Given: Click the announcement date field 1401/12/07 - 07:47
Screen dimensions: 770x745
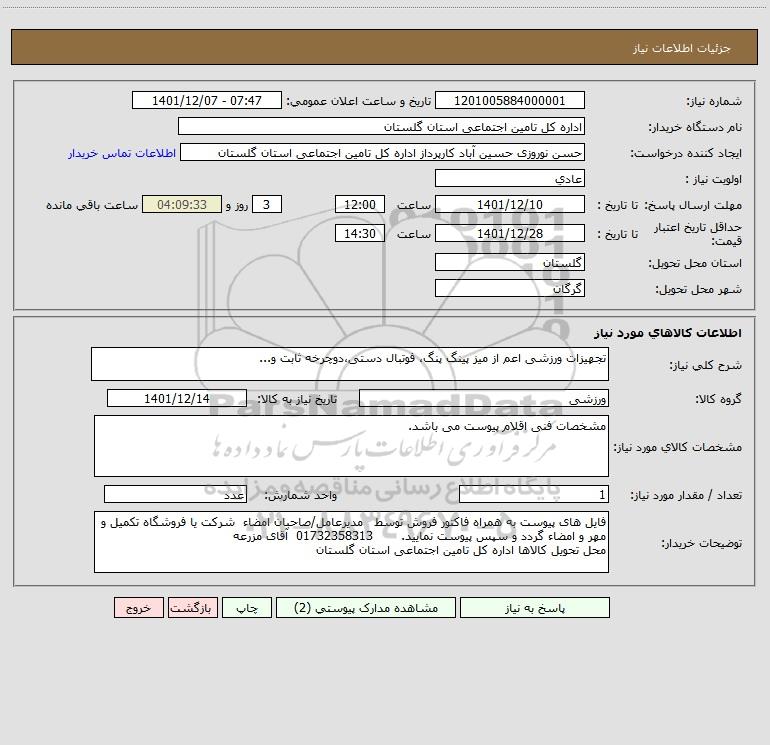Looking at the screenshot, I should [207, 100].
